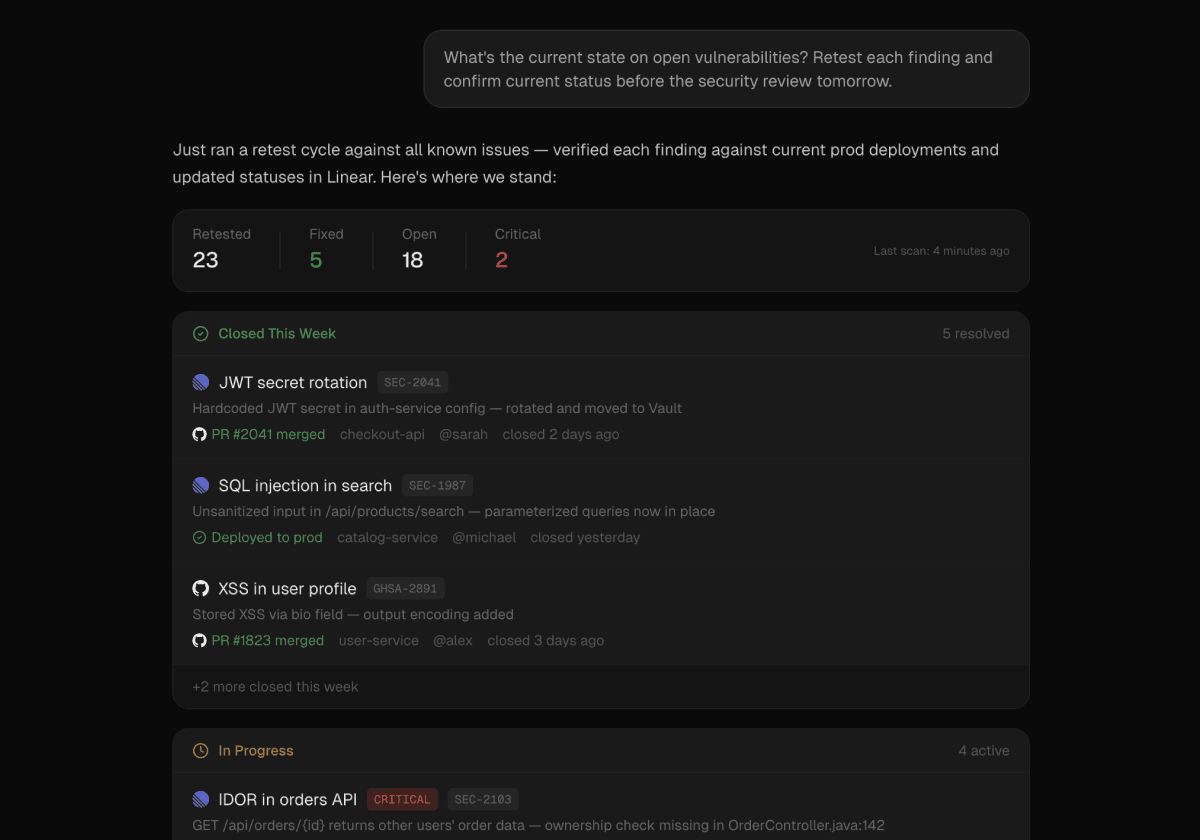
Task: Click the CRITICAL badge on IDOR in orders API
Action: point(402,799)
